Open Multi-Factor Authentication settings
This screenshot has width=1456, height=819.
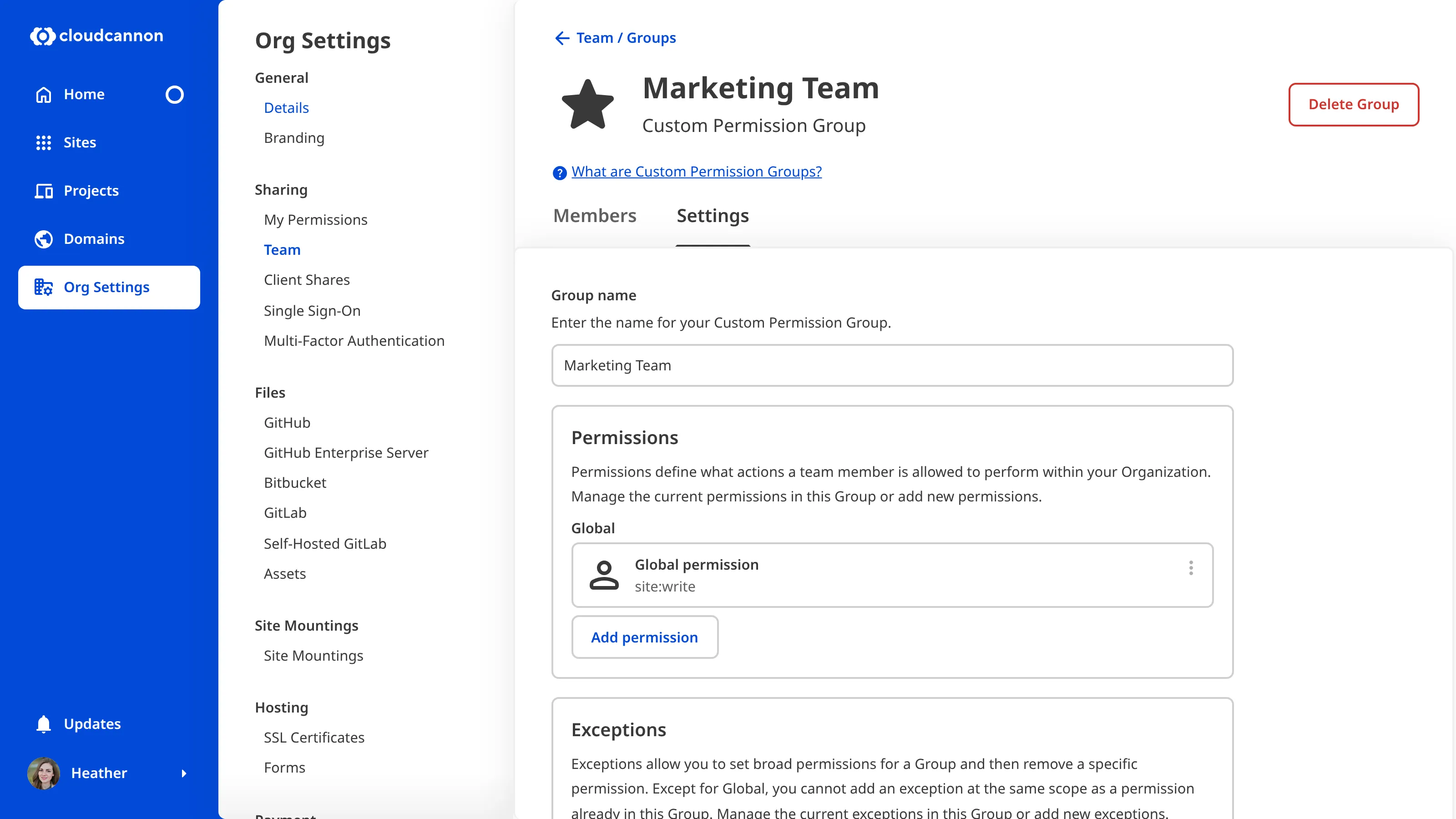coord(354,340)
